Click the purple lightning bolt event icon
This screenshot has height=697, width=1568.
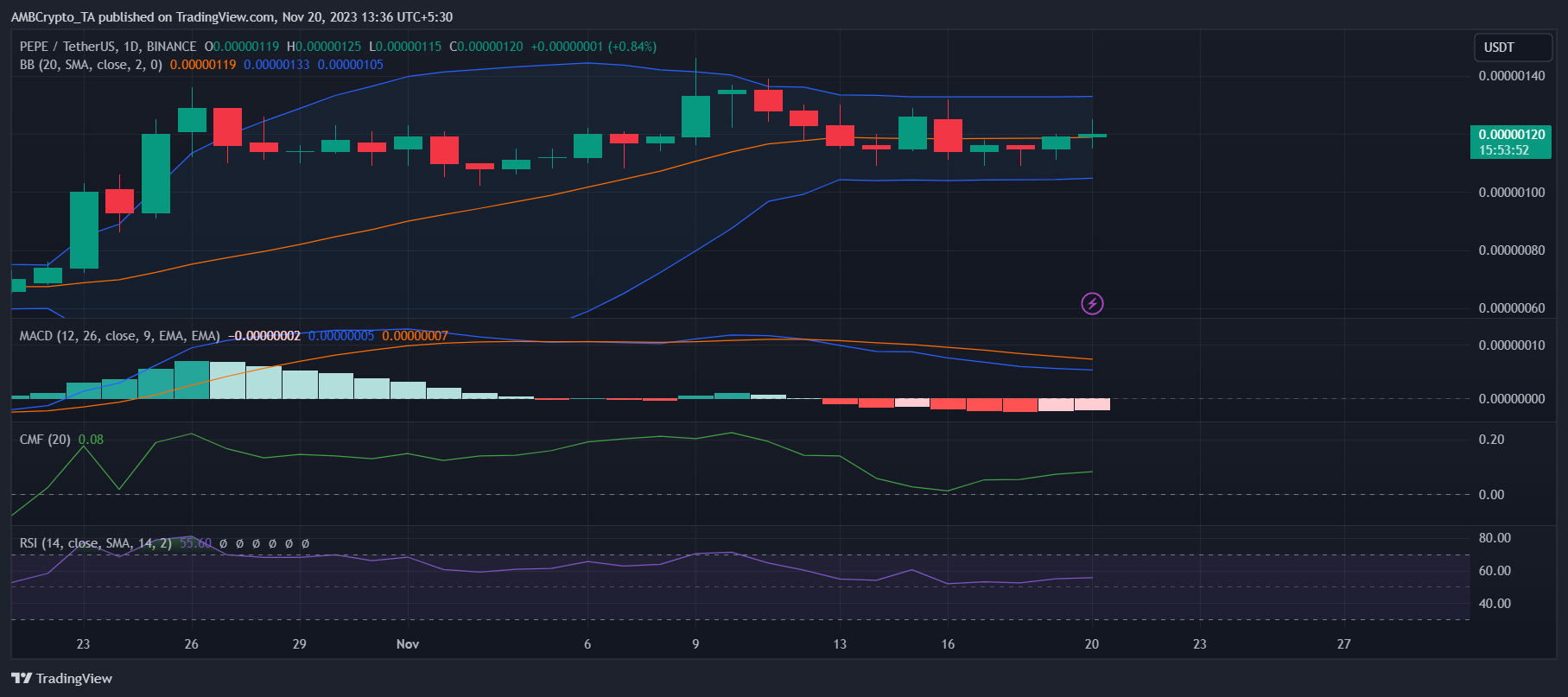(x=1092, y=303)
